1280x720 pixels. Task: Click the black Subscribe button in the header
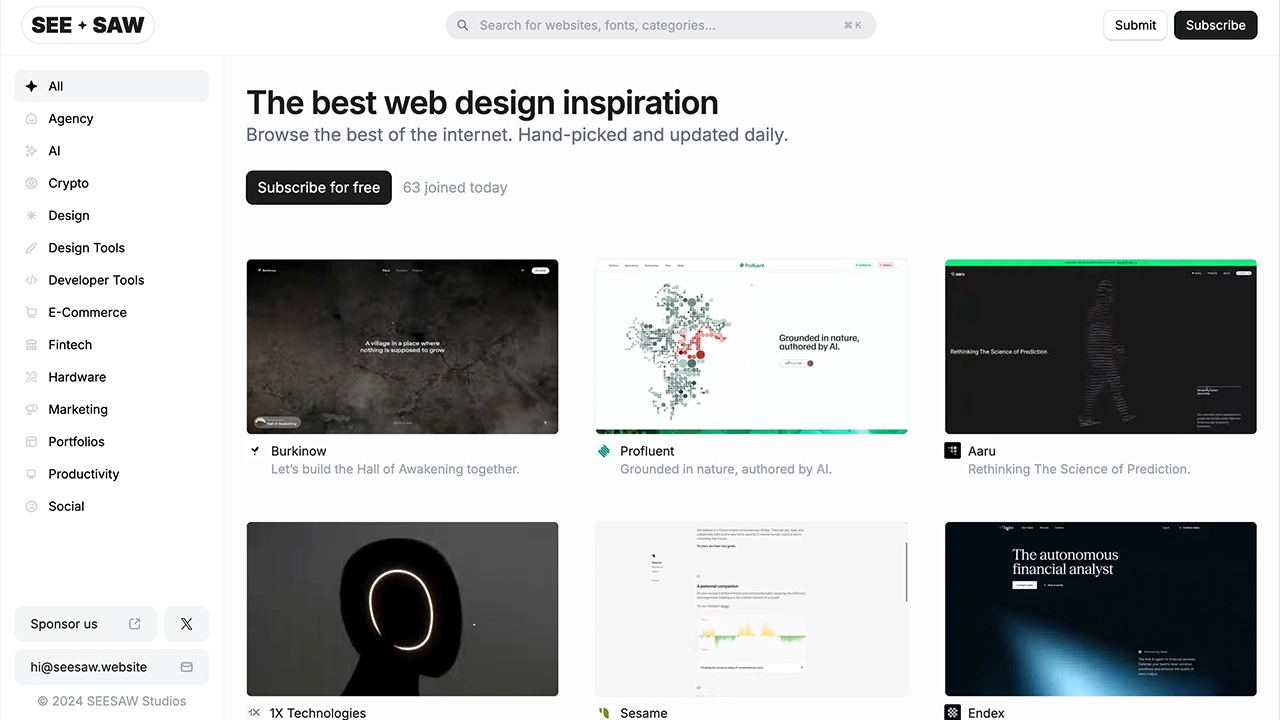coord(1215,25)
